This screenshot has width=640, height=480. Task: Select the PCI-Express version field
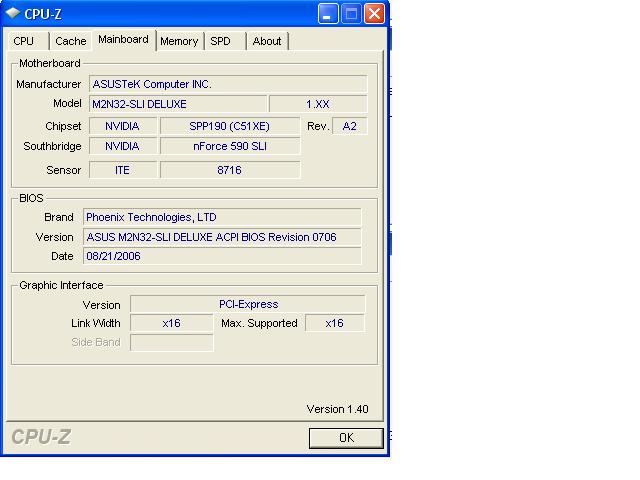coord(248,304)
